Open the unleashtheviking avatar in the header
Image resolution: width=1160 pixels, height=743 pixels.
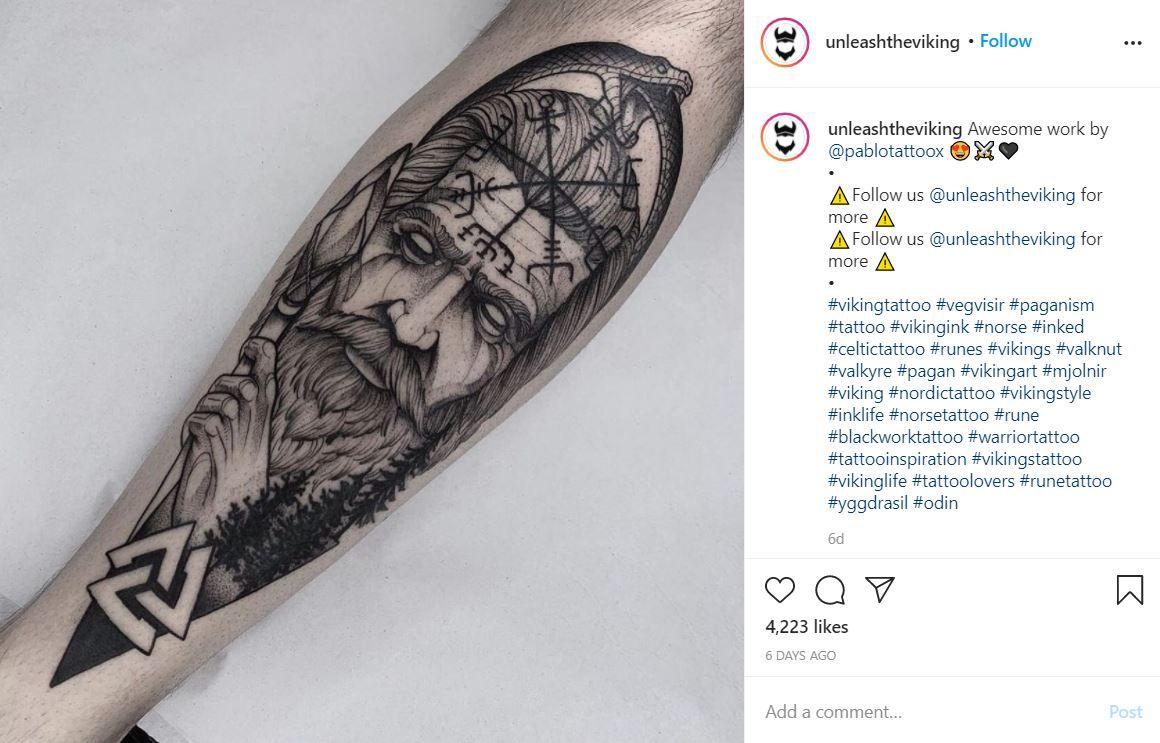click(x=785, y=42)
